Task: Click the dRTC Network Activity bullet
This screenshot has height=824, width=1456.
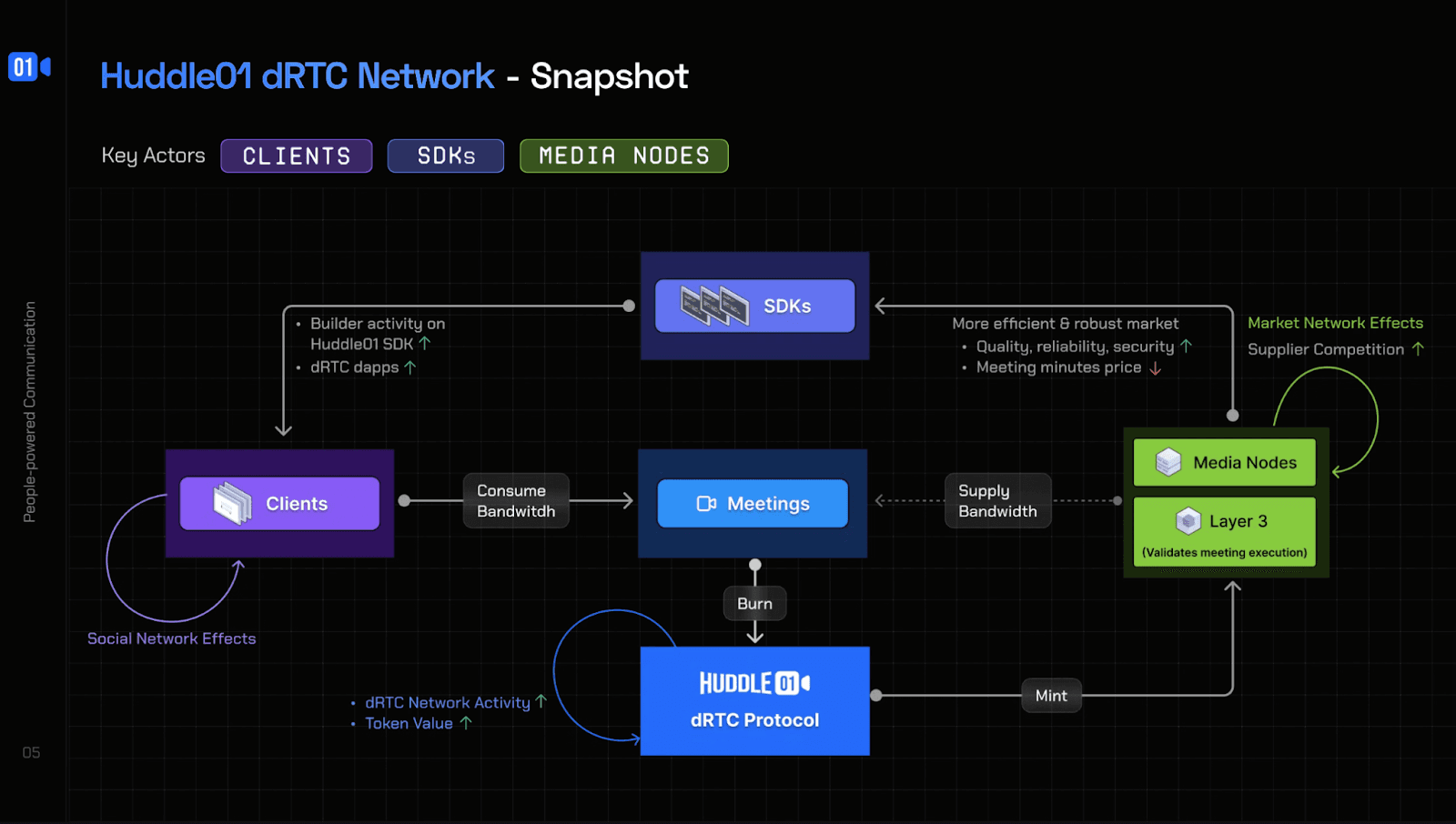Action: [447, 702]
